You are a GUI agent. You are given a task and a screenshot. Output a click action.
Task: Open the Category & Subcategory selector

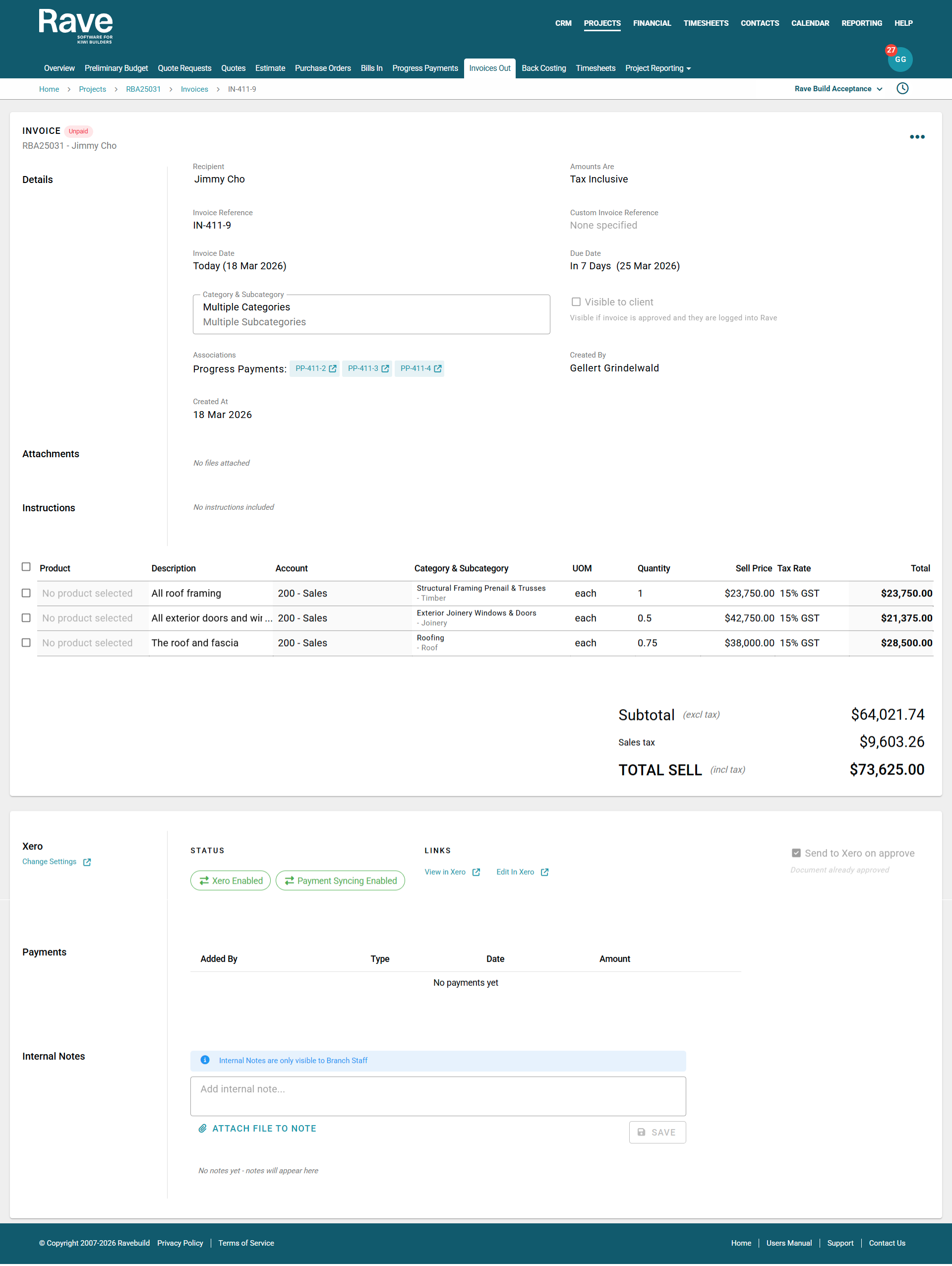(x=371, y=314)
